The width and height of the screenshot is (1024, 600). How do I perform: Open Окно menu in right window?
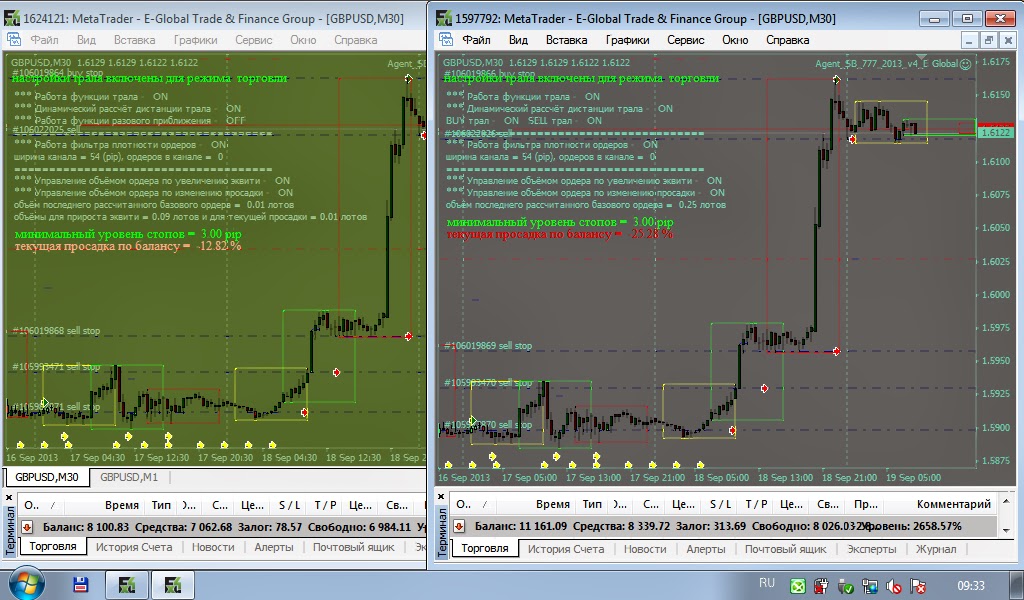pos(735,40)
